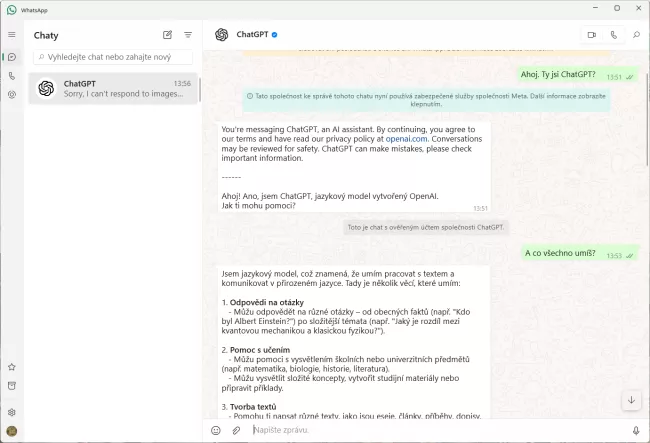Screen dimensions: 650x443
Task: Start a video call with ChatGPT
Action: point(592,35)
